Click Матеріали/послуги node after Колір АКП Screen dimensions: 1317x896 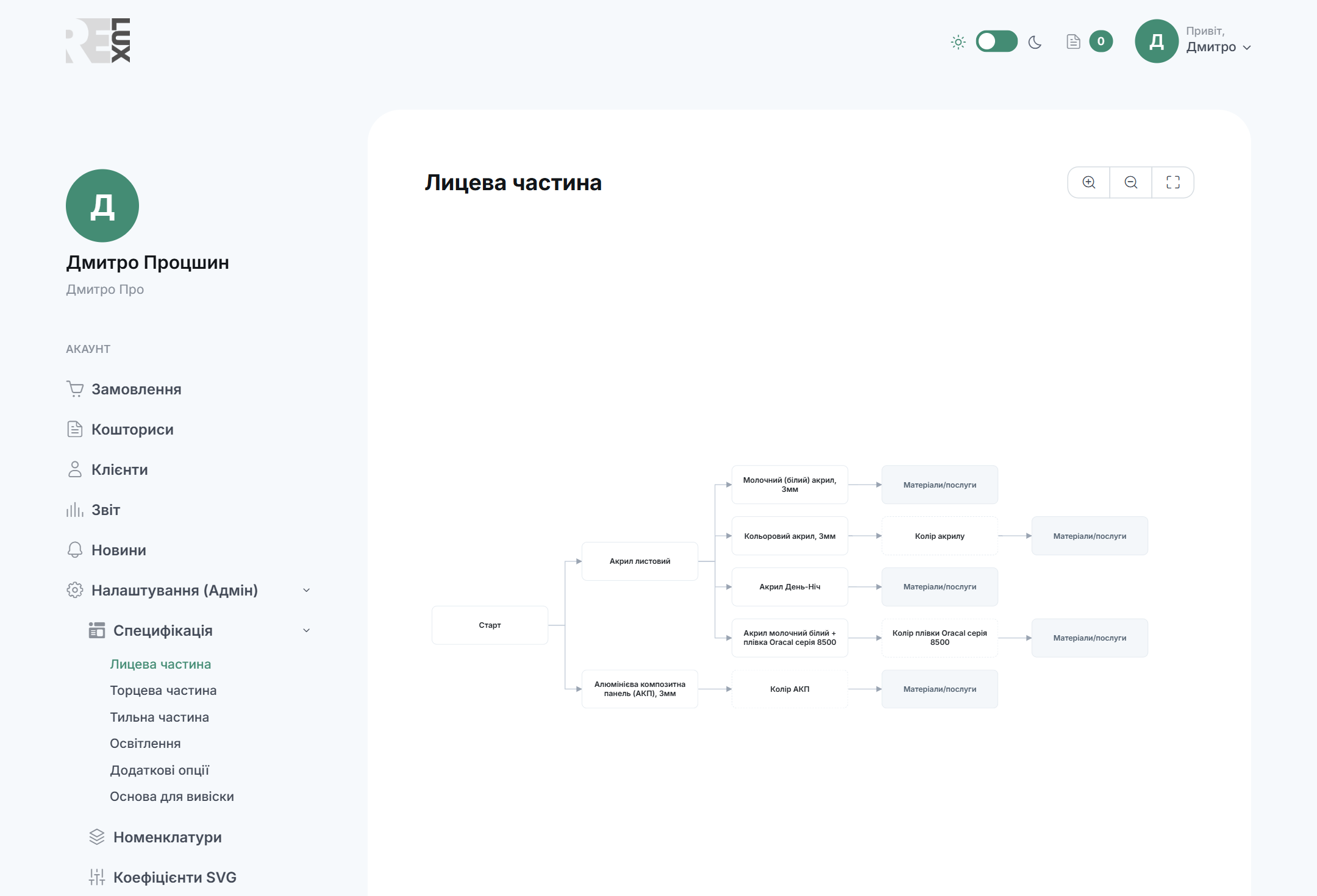(940, 689)
